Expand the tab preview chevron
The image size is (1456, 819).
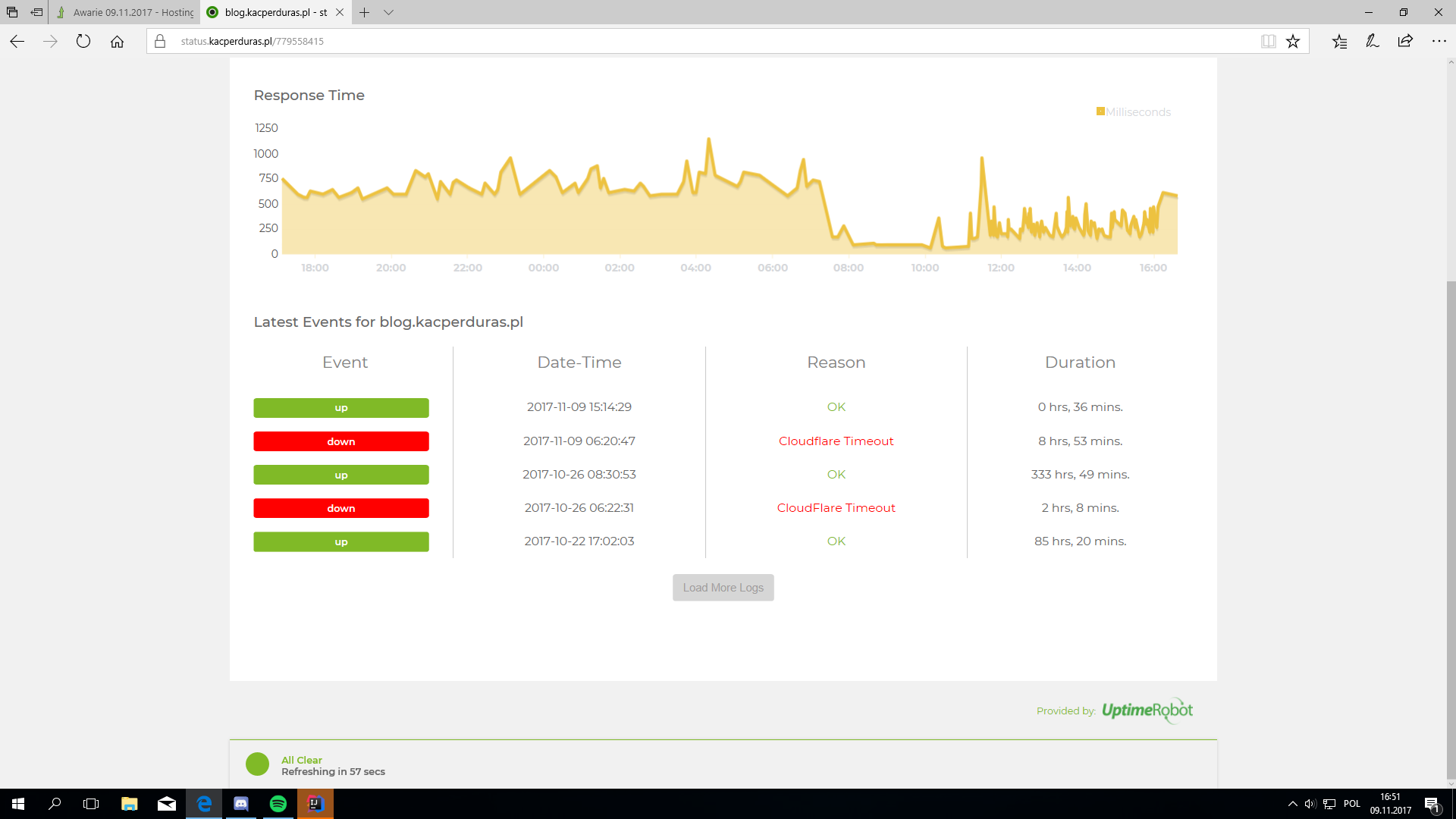388,12
